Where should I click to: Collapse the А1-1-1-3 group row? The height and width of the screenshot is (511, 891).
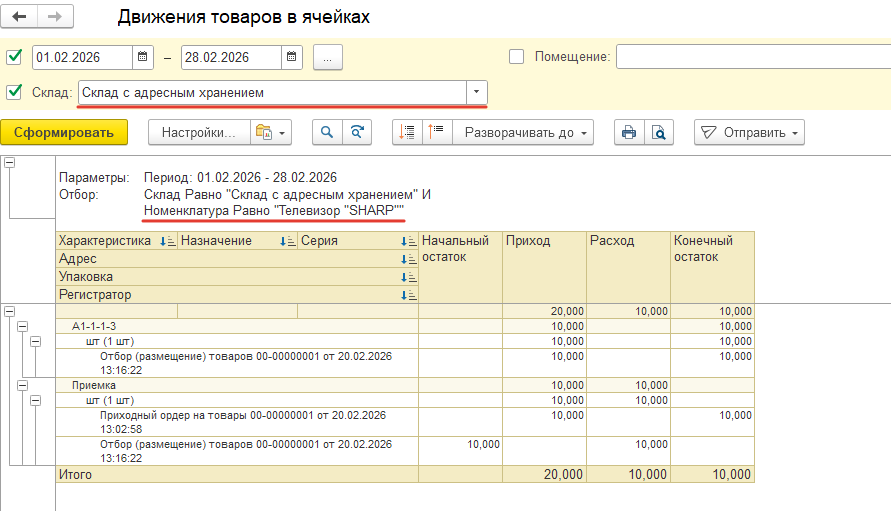click(20, 326)
